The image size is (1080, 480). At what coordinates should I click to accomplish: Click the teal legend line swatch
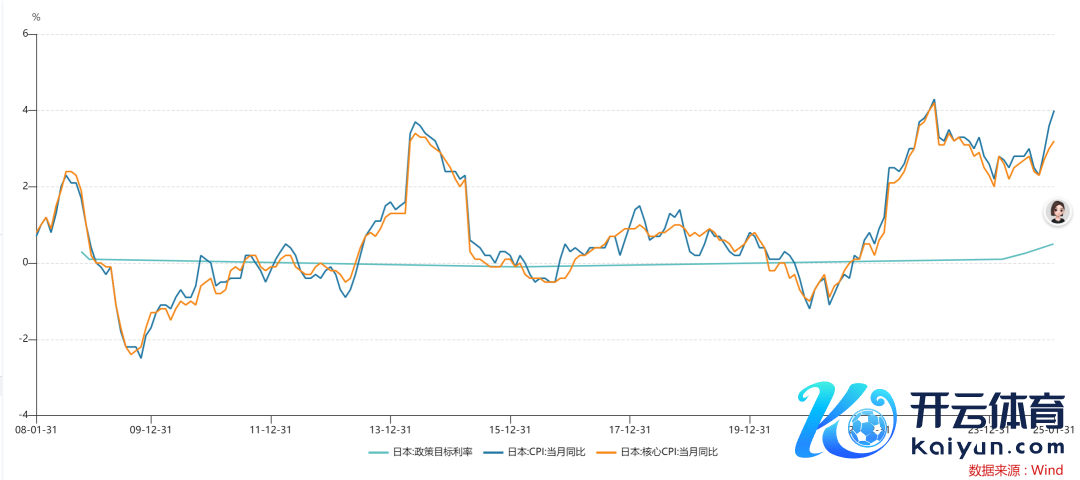379,452
